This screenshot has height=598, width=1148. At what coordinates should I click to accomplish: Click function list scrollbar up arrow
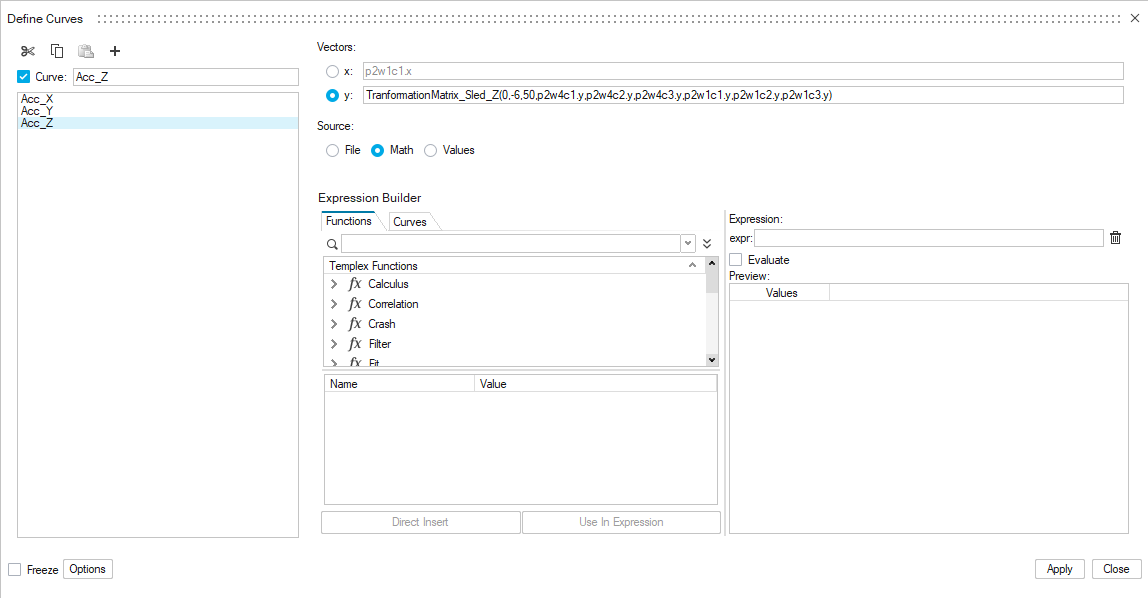pos(712,263)
